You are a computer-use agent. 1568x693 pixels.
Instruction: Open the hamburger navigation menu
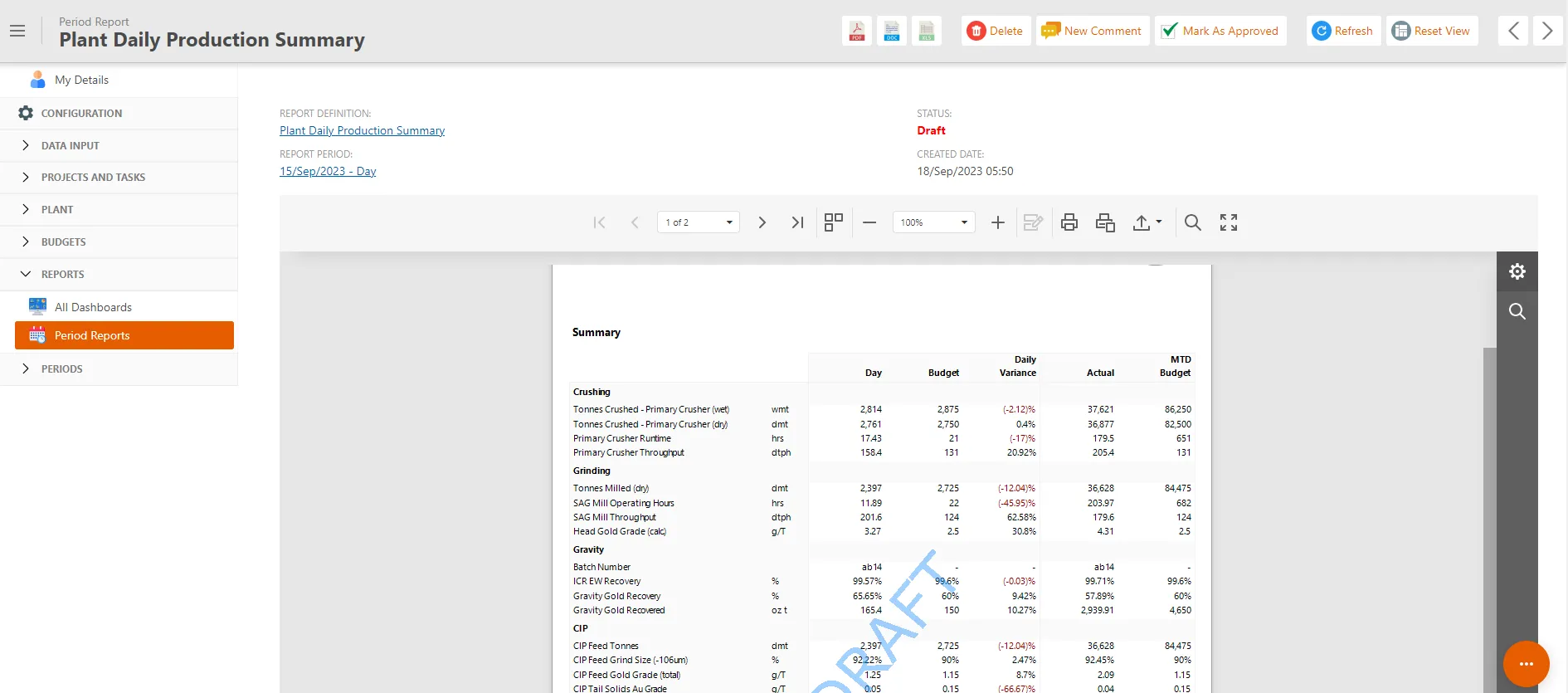click(17, 31)
